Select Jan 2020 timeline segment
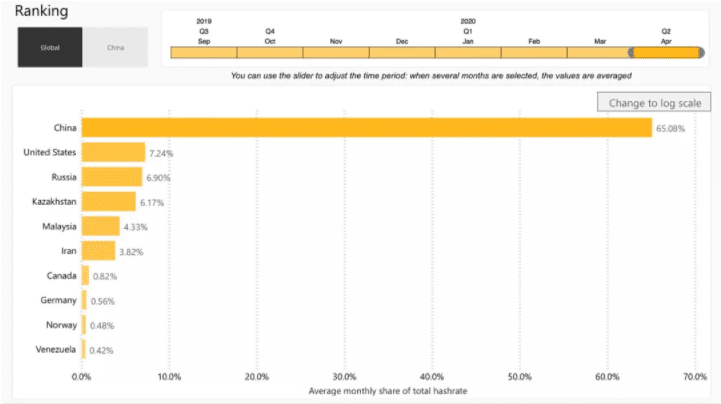This screenshot has width=721, height=404. tap(468, 52)
